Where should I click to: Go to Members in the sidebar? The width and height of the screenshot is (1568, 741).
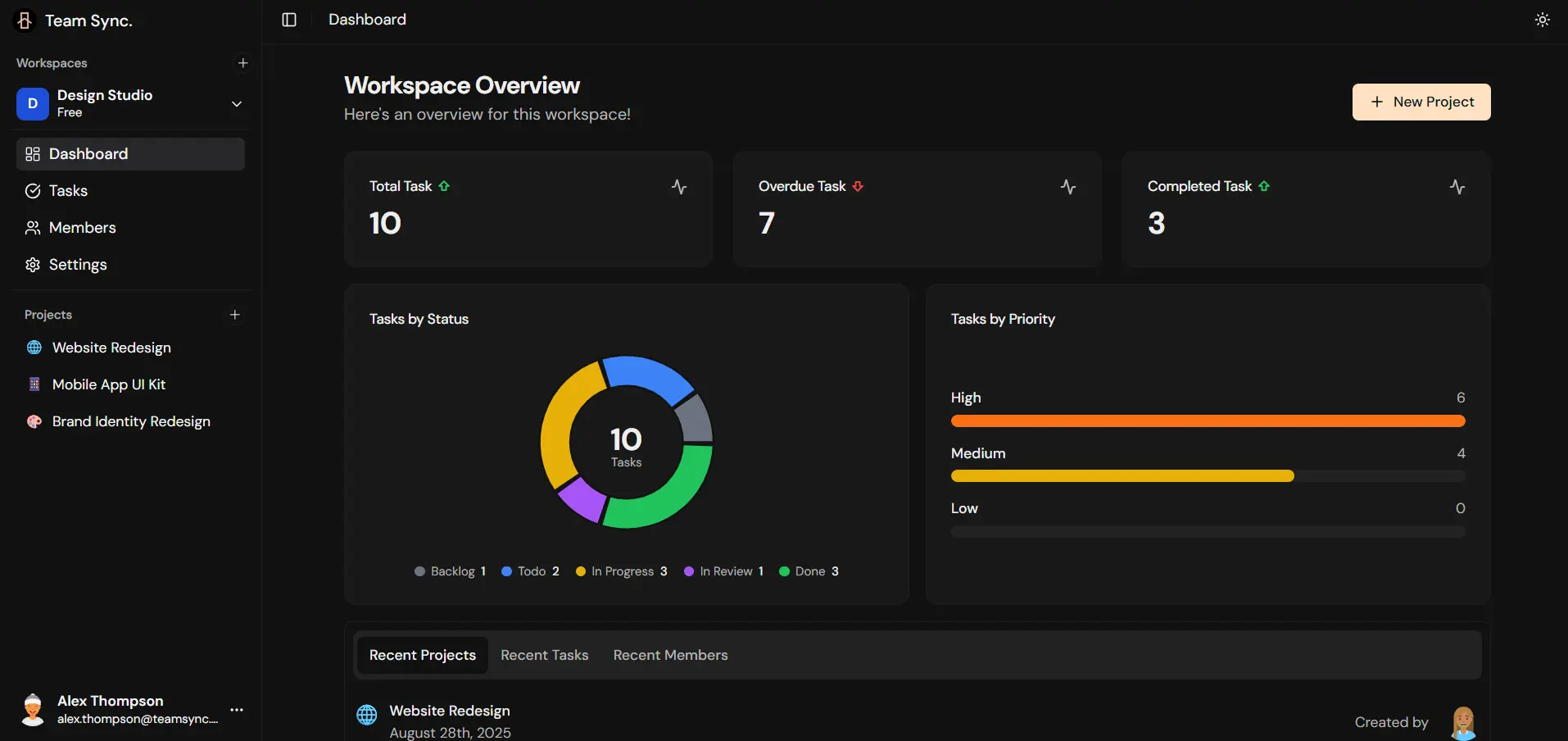(x=82, y=228)
